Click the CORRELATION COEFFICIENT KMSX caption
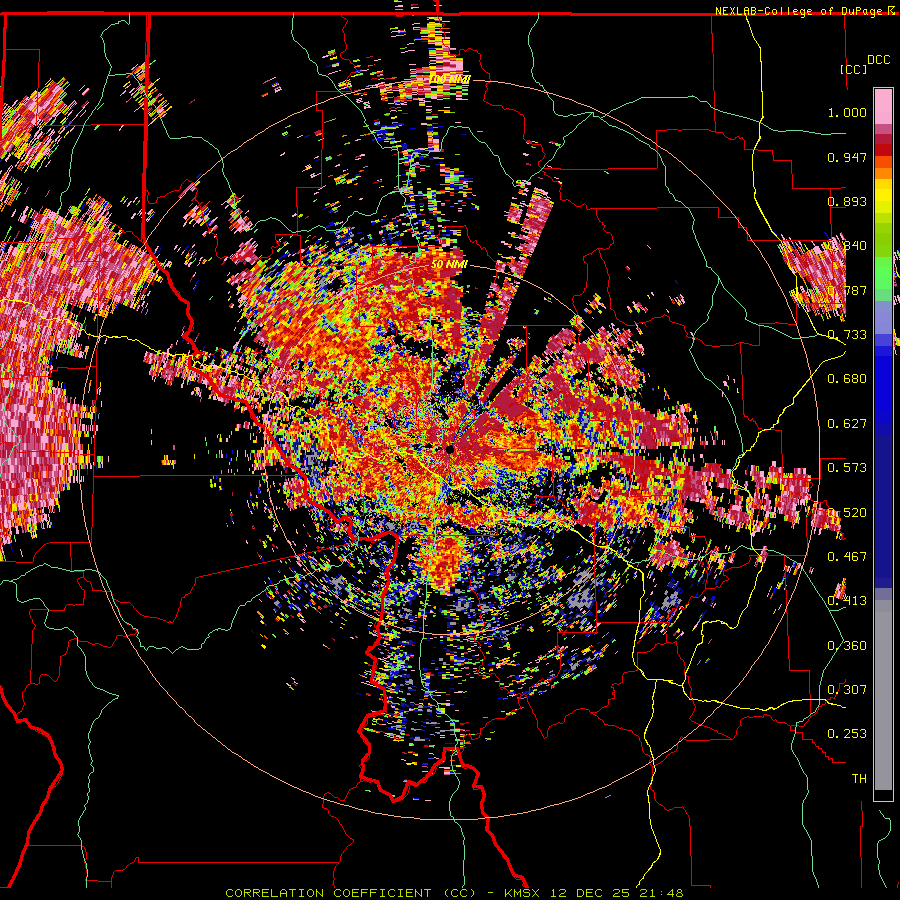This screenshot has width=900, height=900. tap(454, 893)
